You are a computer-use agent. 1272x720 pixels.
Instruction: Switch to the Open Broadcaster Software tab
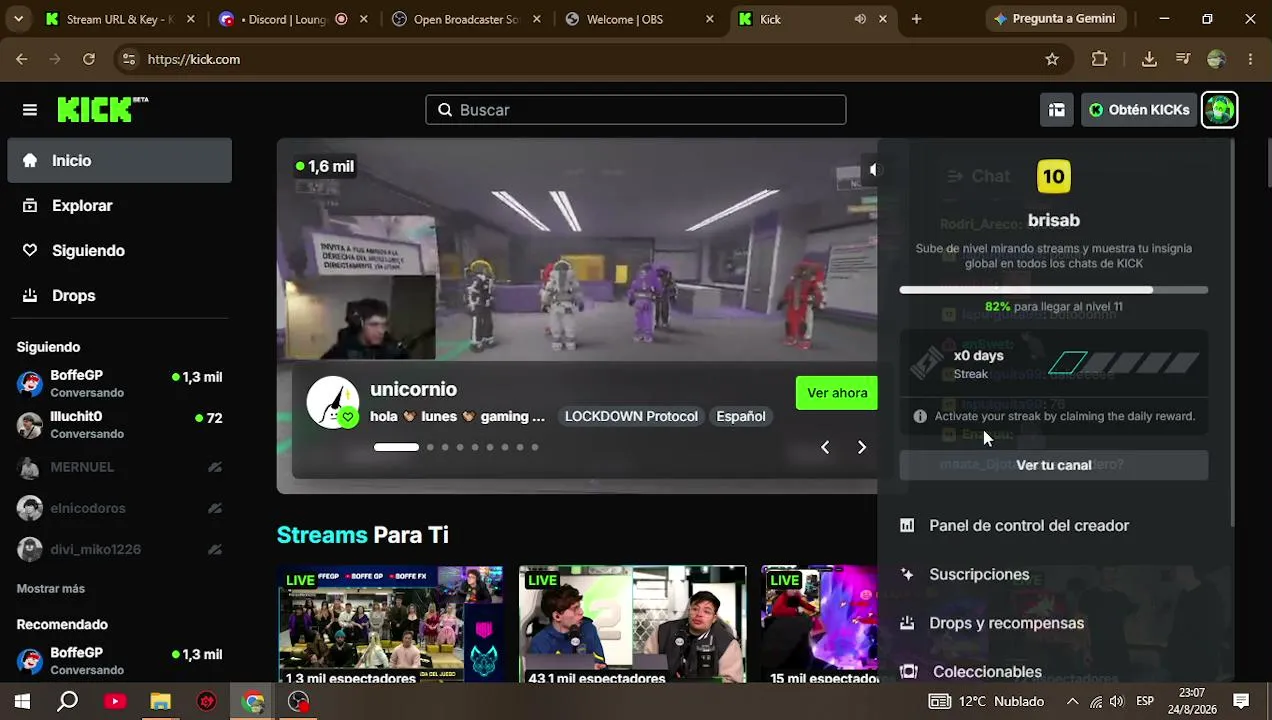coord(468,19)
